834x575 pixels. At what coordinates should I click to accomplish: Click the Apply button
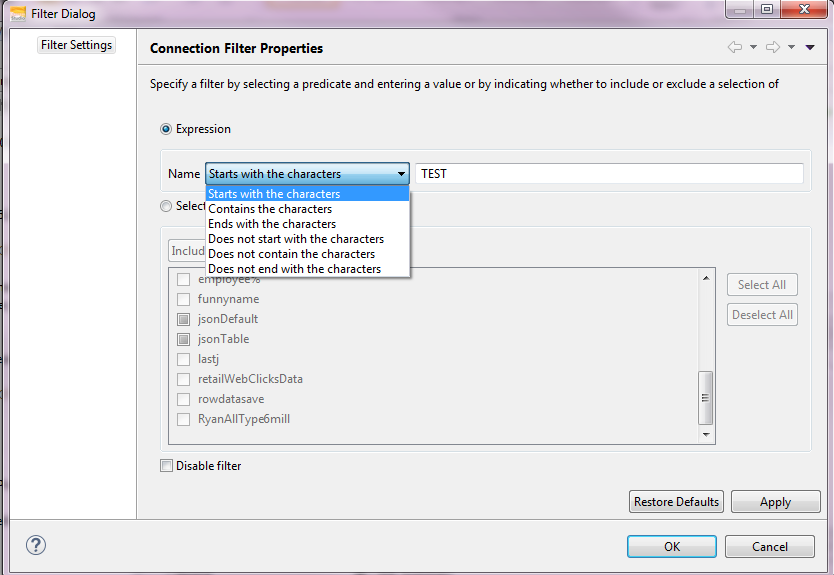point(775,502)
